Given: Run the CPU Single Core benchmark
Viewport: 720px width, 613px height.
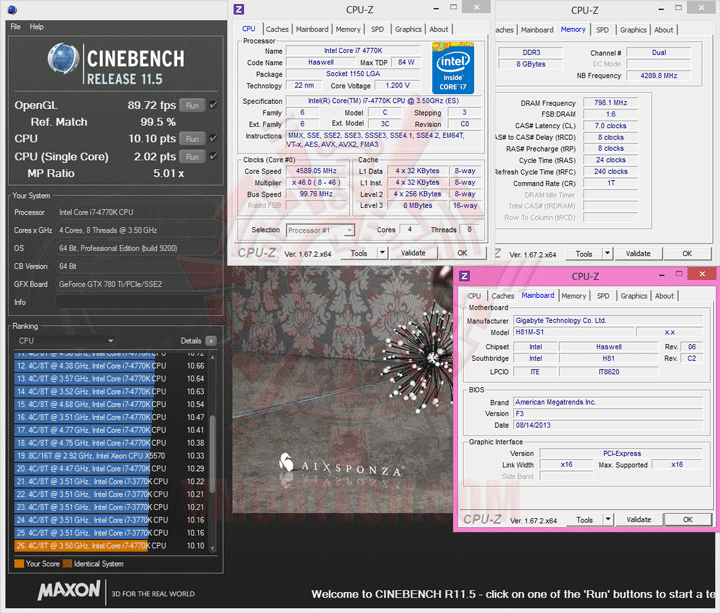Looking at the screenshot, I should (192, 157).
